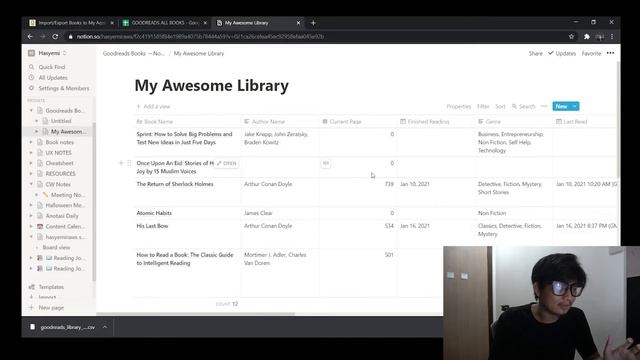Open Content Calendar page icon
640x360 pixels.
pyautogui.click(x=40, y=226)
